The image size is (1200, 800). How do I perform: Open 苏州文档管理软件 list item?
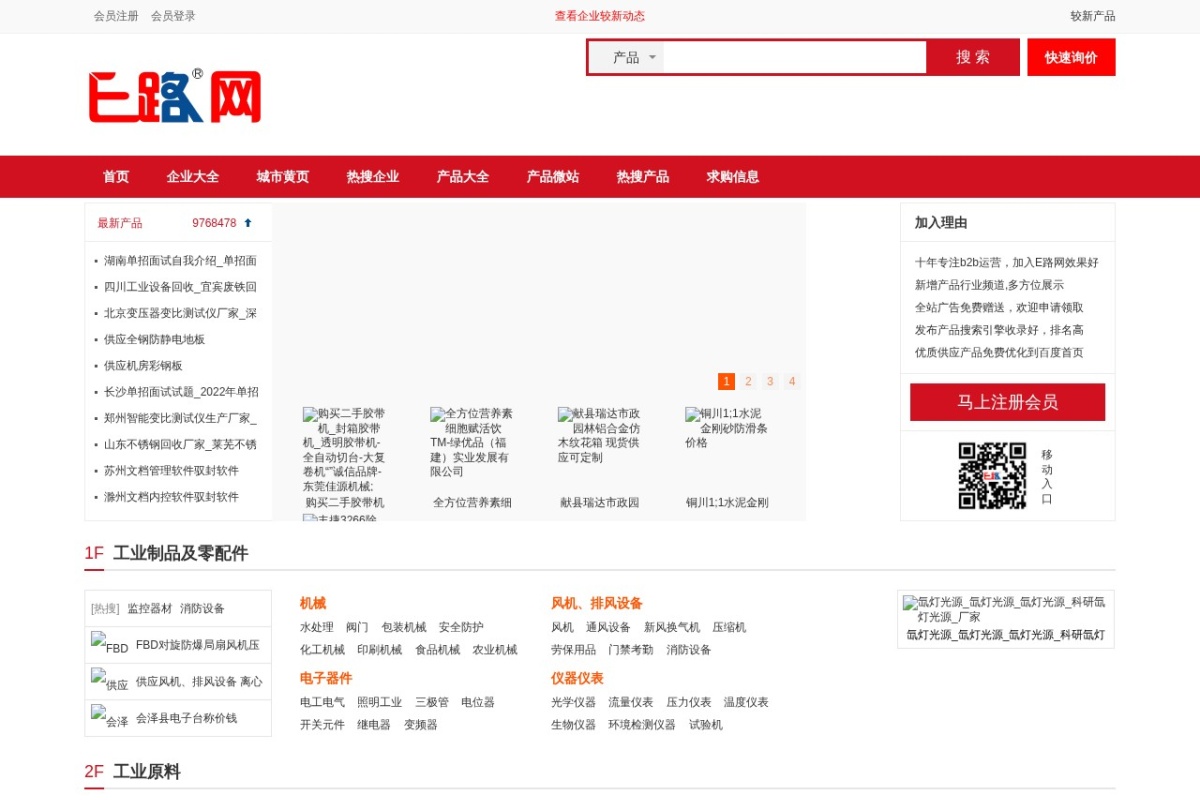point(171,471)
